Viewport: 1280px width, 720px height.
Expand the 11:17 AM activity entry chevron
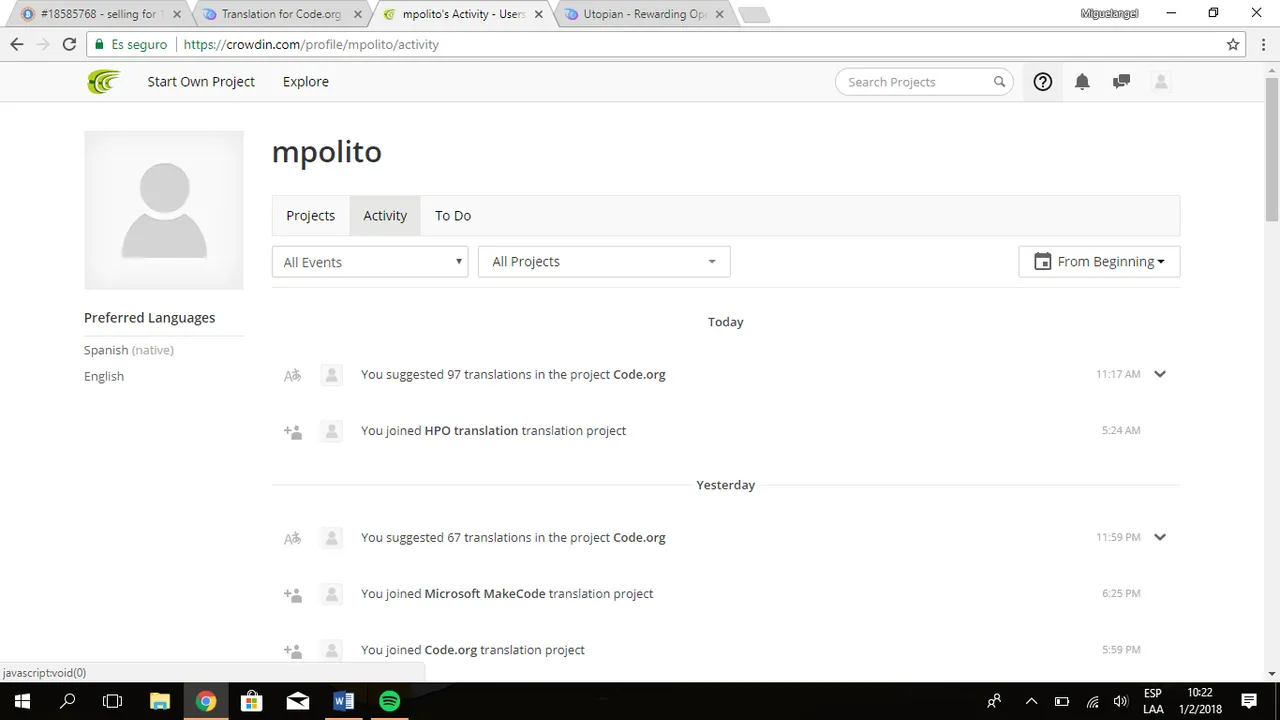click(1160, 374)
